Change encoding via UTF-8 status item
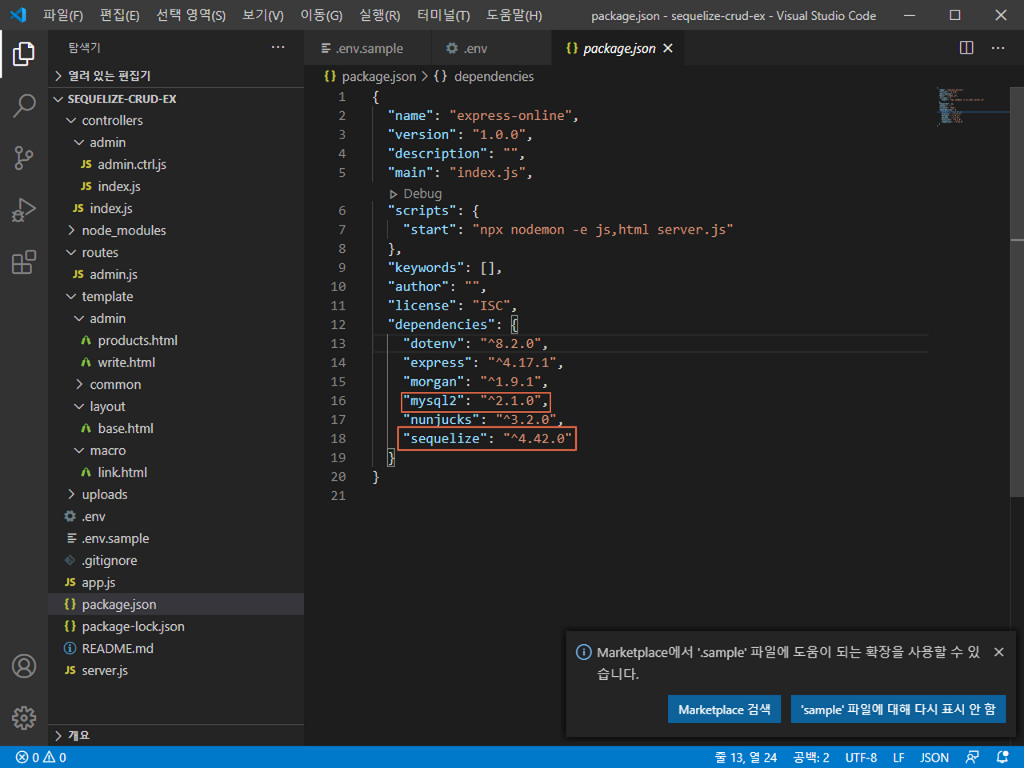The height and width of the screenshot is (768, 1024). coord(861,758)
